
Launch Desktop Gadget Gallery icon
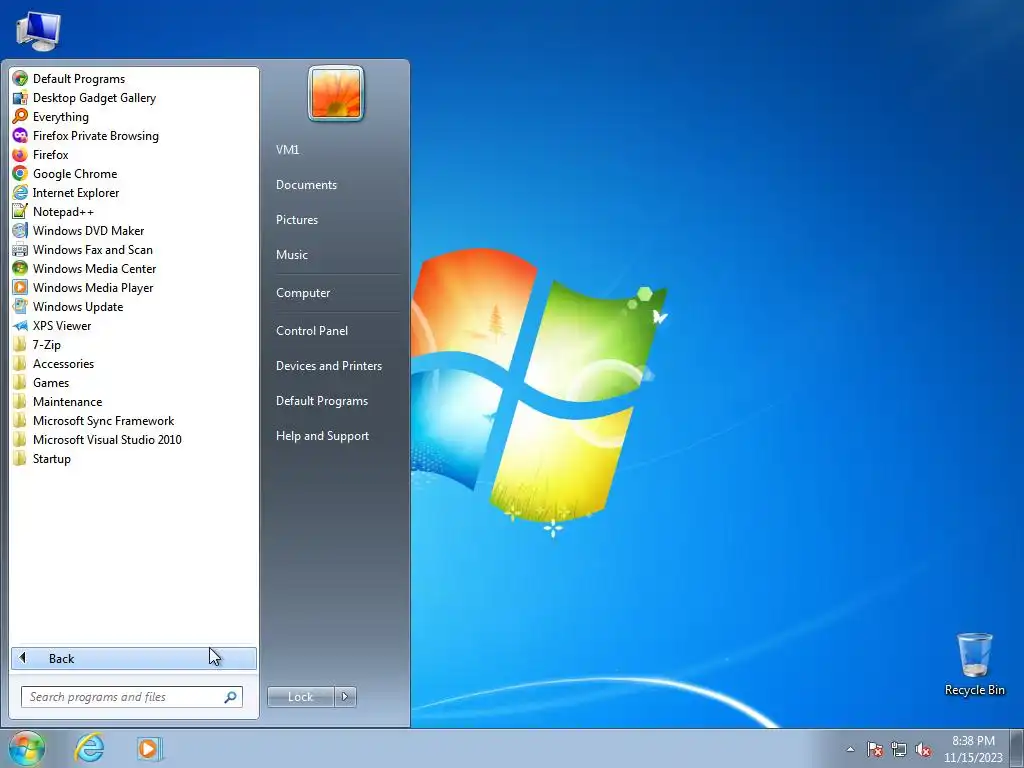point(20,98)
